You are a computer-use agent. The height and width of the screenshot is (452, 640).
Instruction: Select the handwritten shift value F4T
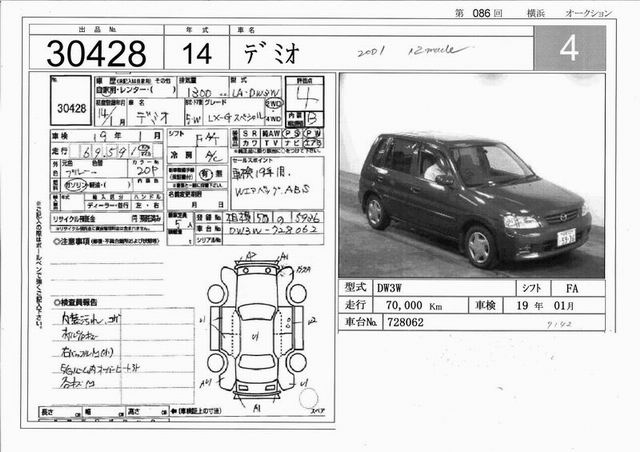[x=207, y=140]
